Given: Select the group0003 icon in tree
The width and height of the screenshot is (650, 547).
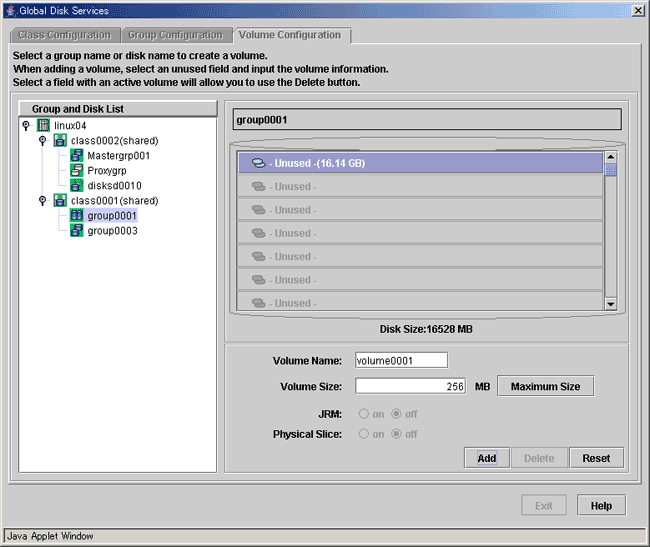Looking at the screenshot, I should (78, 231).
